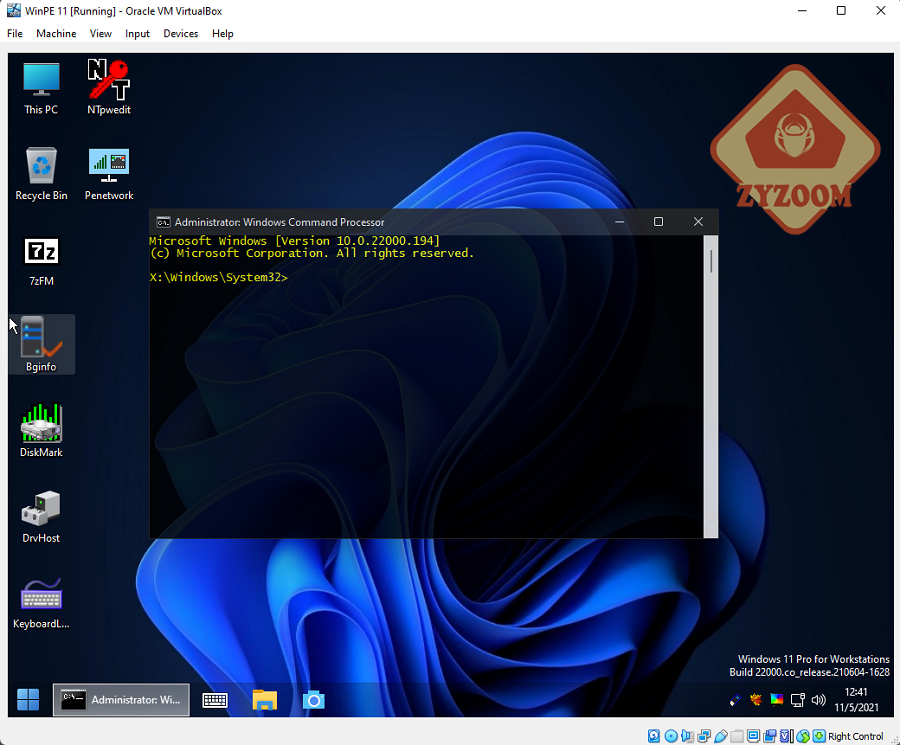Click the volume speaker tray icon

pyautogui.click(x=818, y=700)
